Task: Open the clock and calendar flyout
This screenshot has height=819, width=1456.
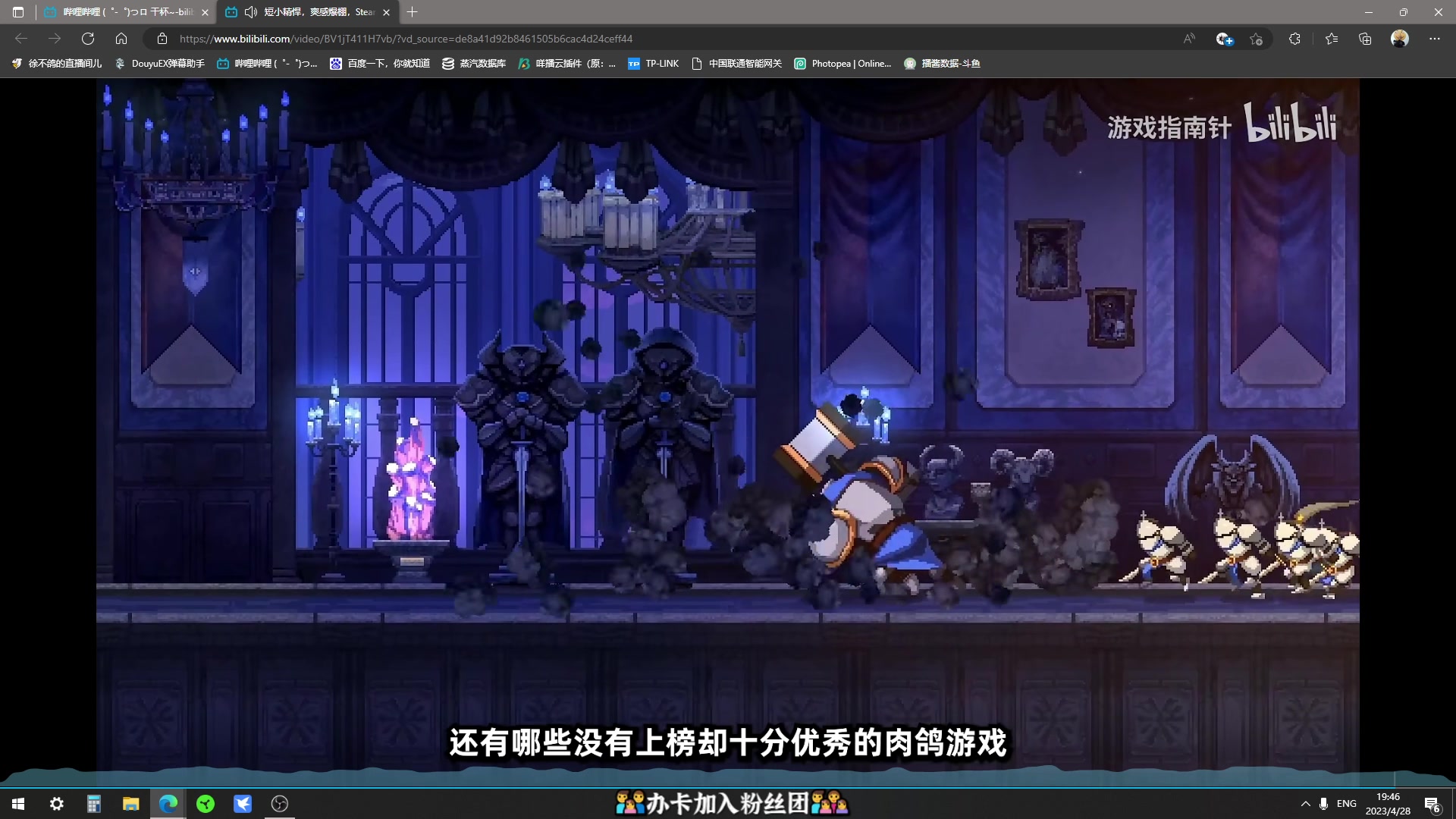Action: (1388, 804)
